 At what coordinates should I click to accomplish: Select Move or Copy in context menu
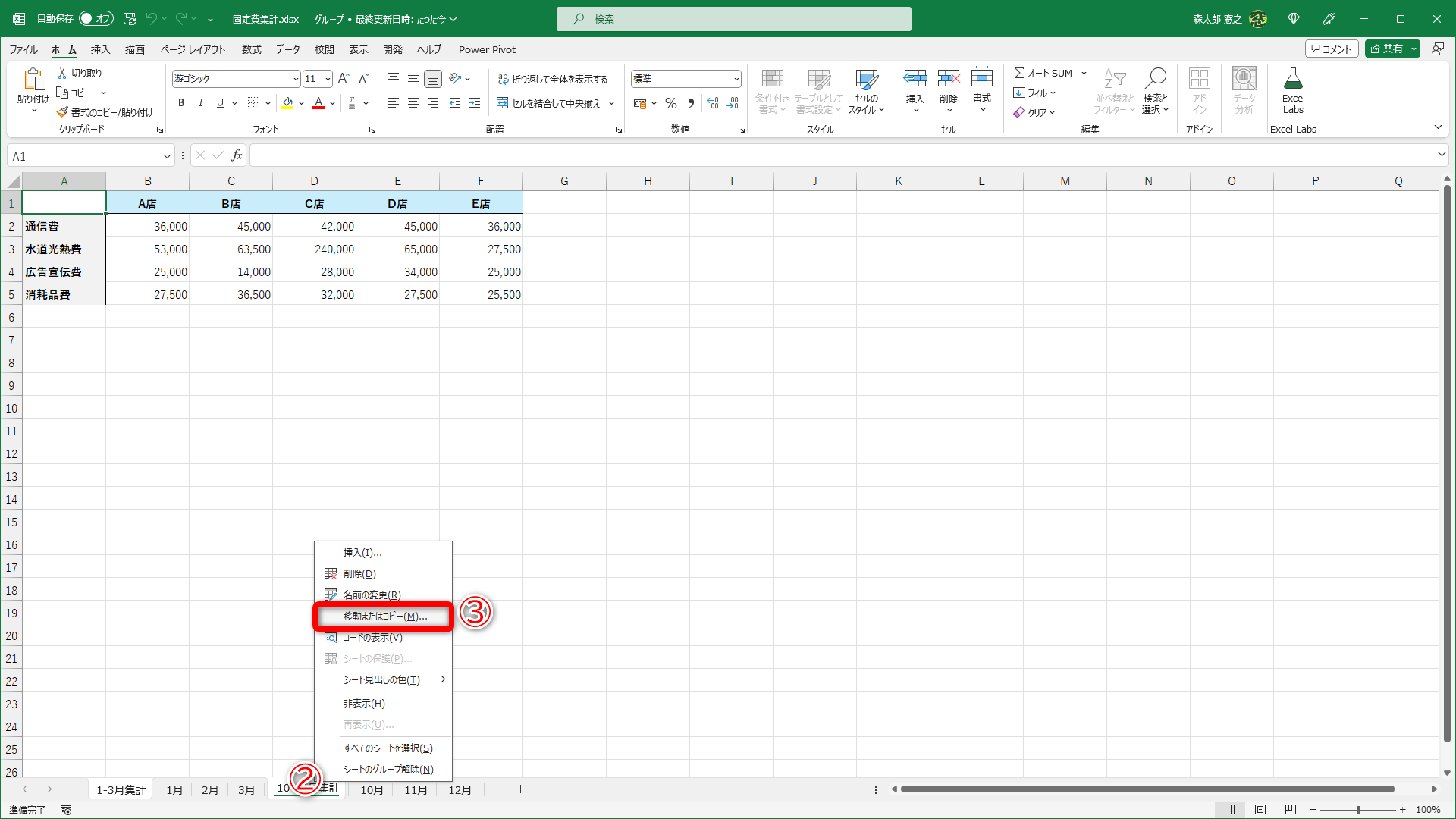pyautogui.click(x=384, y=617)
